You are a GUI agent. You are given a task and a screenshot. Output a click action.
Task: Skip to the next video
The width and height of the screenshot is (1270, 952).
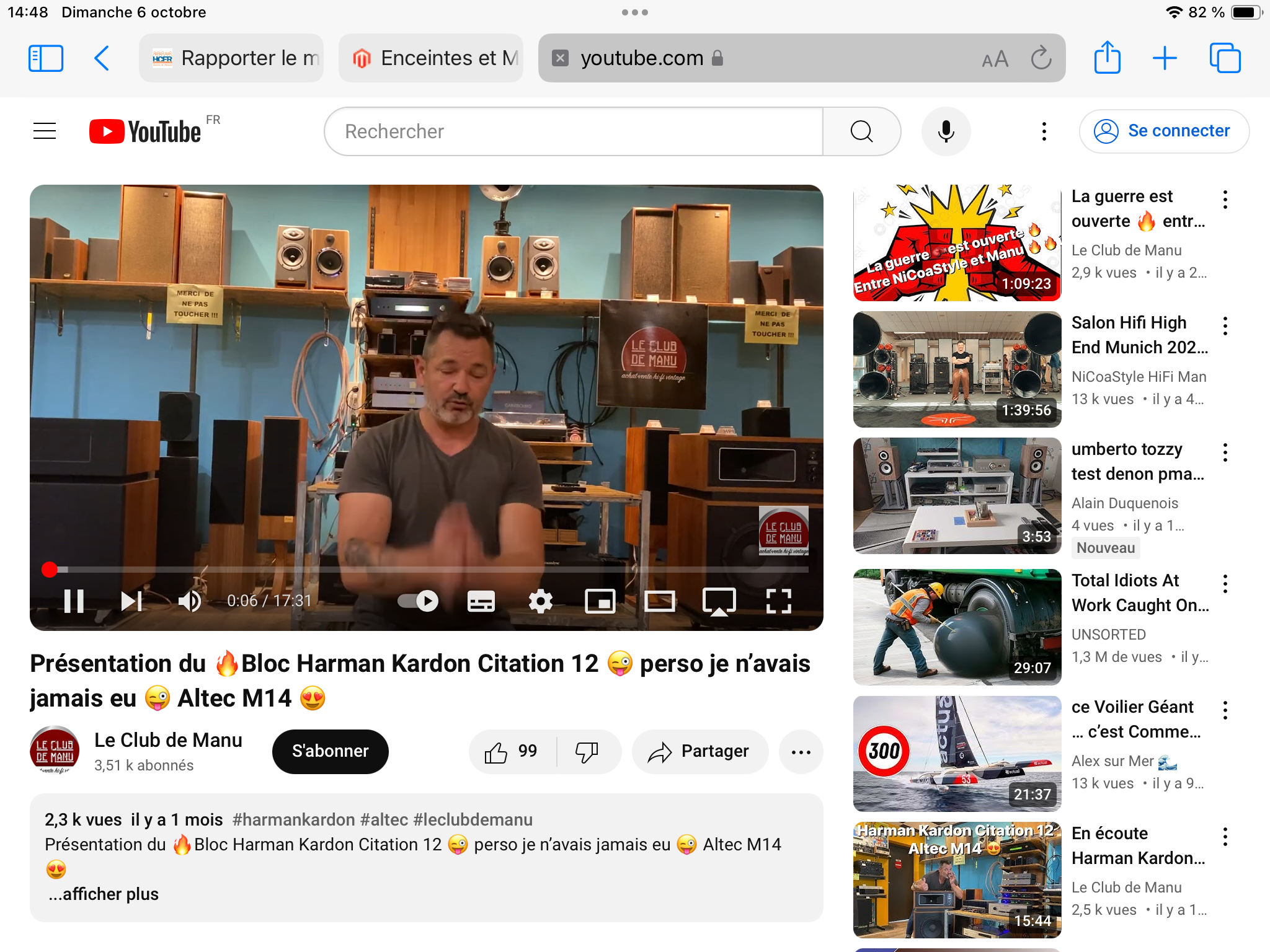pyautogui.click(x=131, y=601)
